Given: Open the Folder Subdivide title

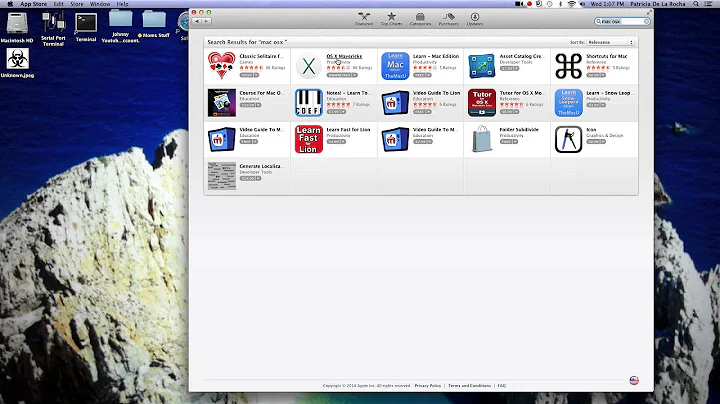Looking at the screenshot, I should tap(519, 129).
